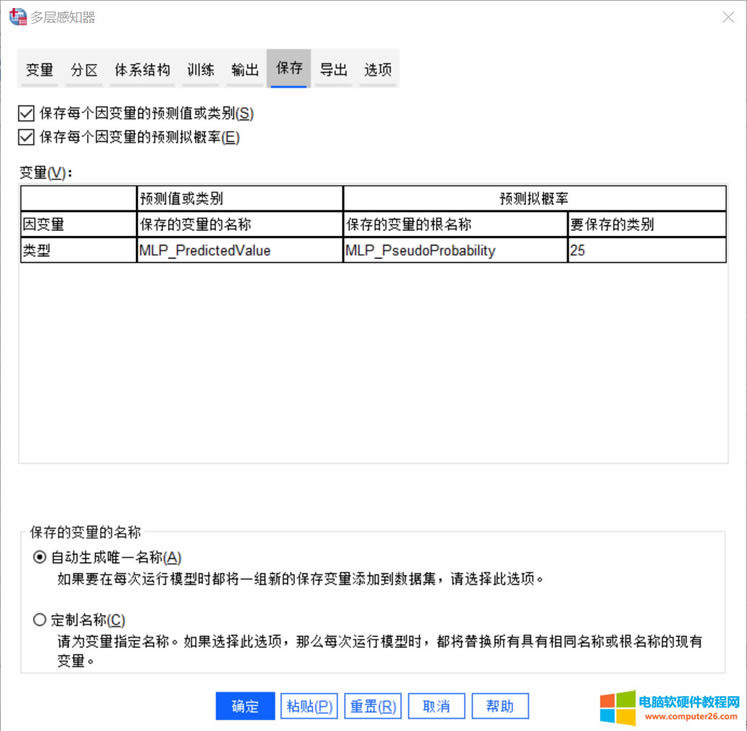The image size is (747, 731).
Task: Open the 导出 tab
Action: pos(333,70)
